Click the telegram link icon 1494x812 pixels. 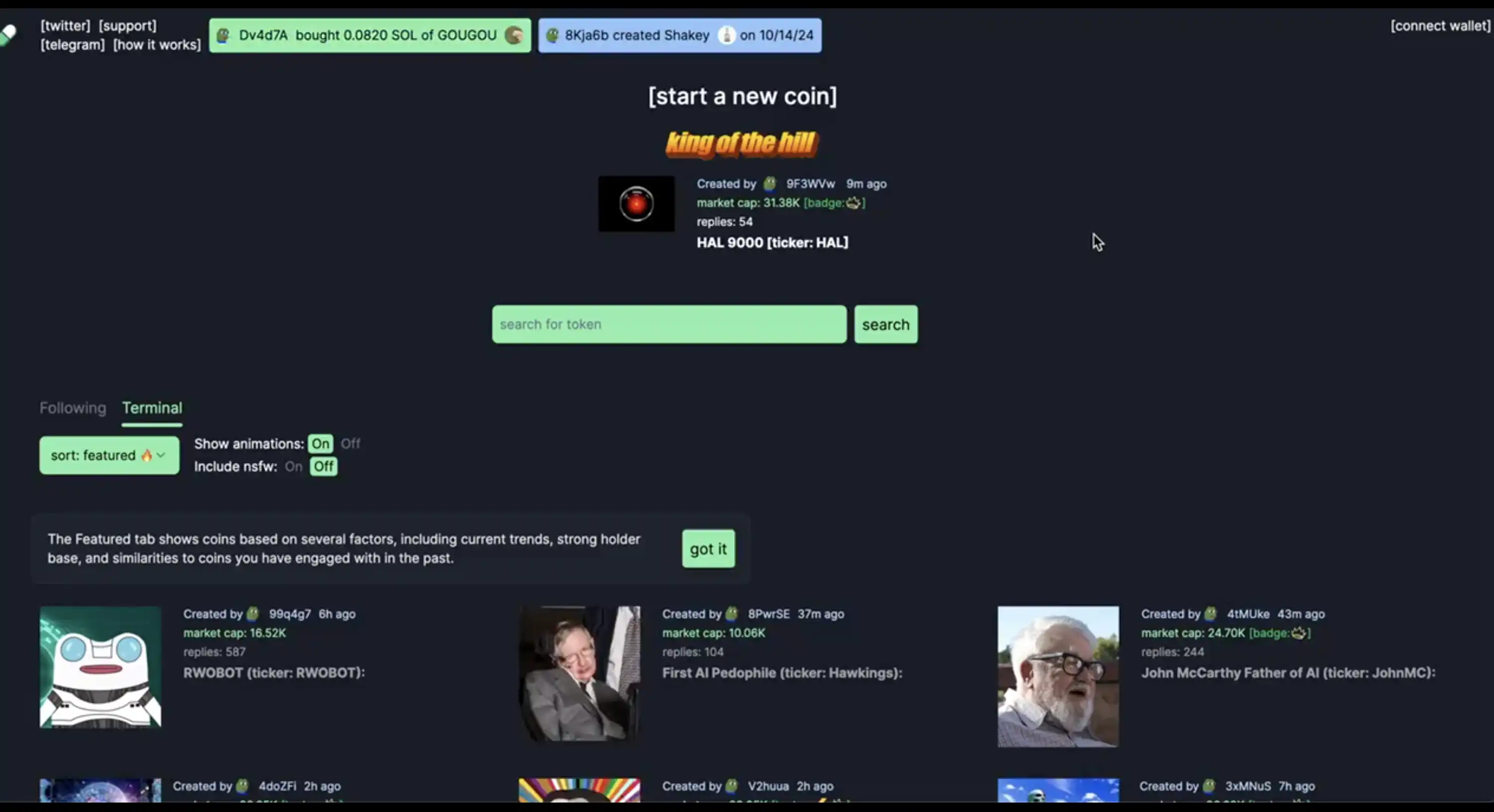[71, 44]
